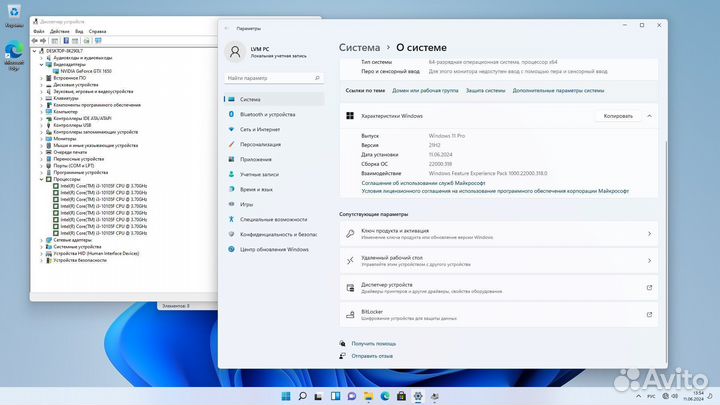Viewport: 720px width, 405px height.
Task: Expand Клавиатуры node
Action: coord(41,98)
